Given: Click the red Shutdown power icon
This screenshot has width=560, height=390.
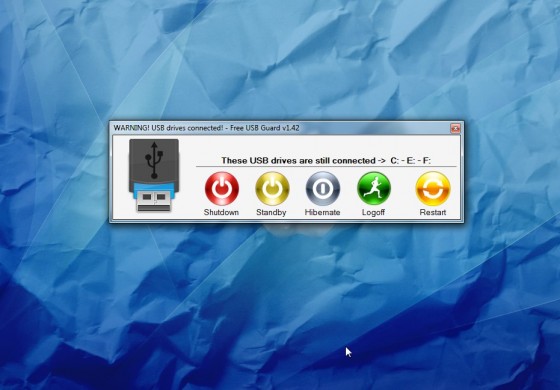Looking at the screenshot, I should [222, 189].
